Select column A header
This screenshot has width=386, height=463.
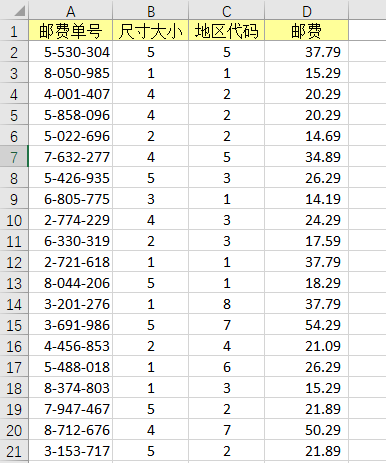[x=71, y=10]
